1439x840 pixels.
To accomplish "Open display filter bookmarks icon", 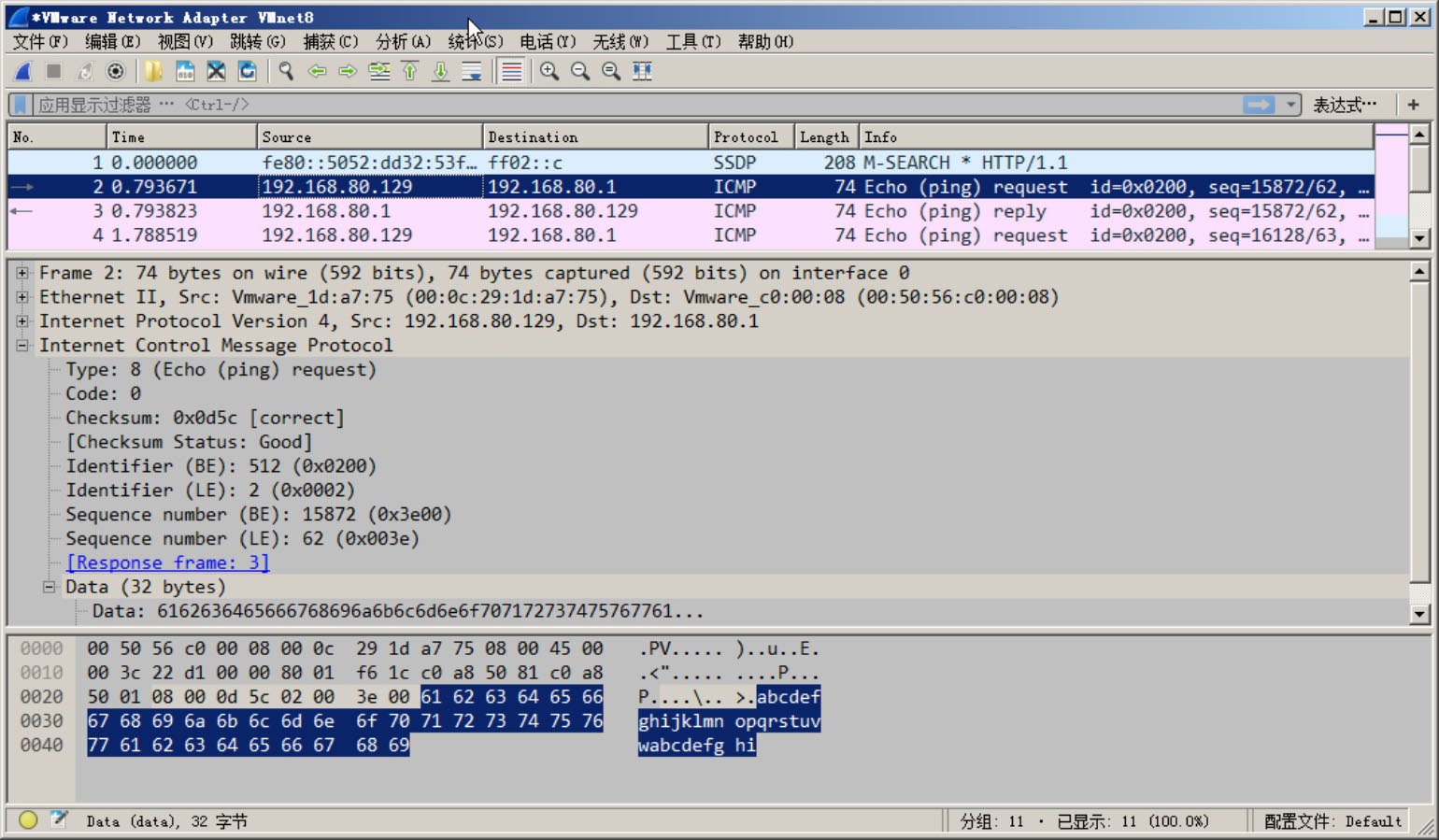I will [20, 105].
